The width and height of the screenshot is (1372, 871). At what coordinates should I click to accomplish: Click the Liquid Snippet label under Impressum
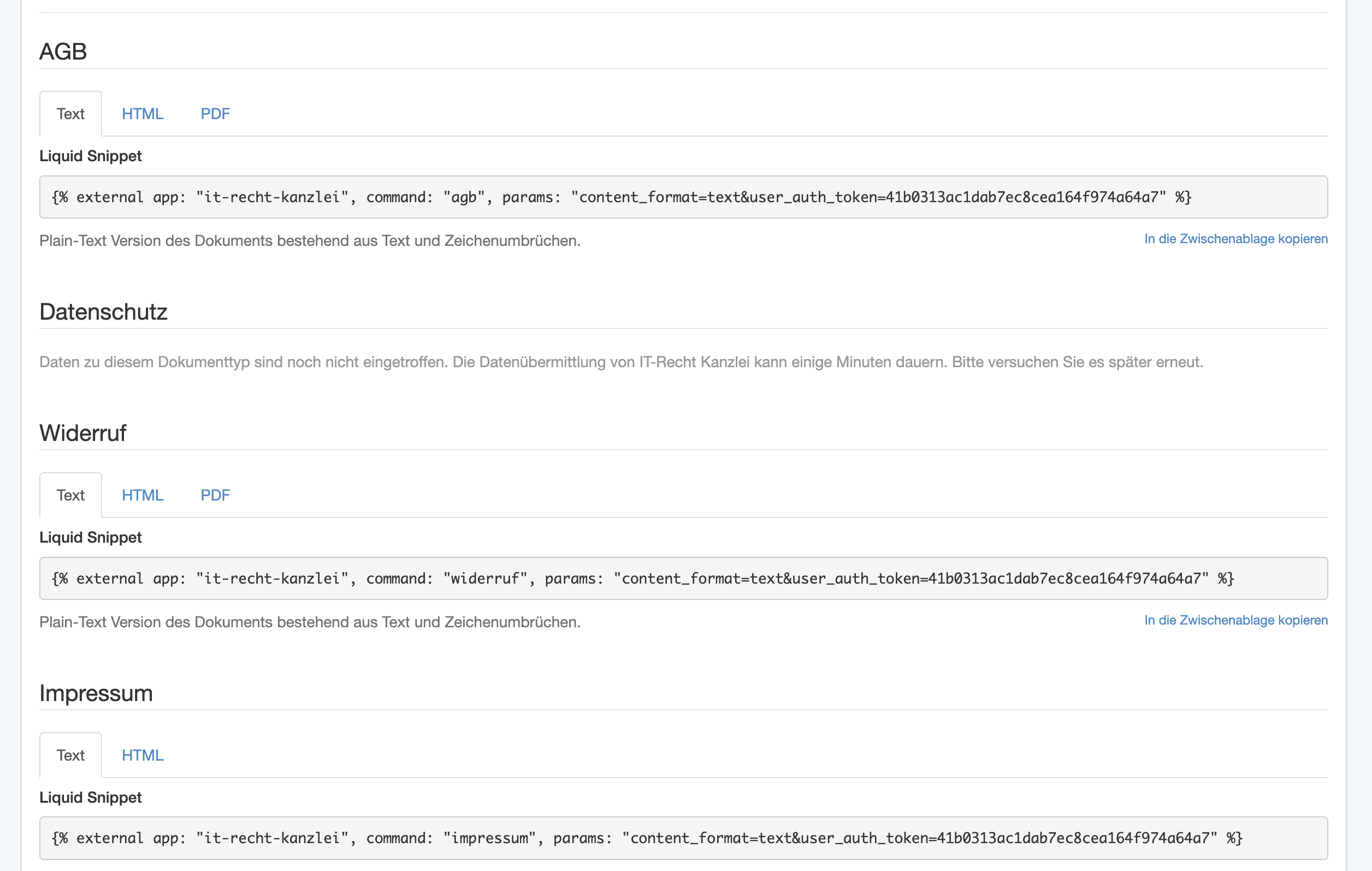91,797
